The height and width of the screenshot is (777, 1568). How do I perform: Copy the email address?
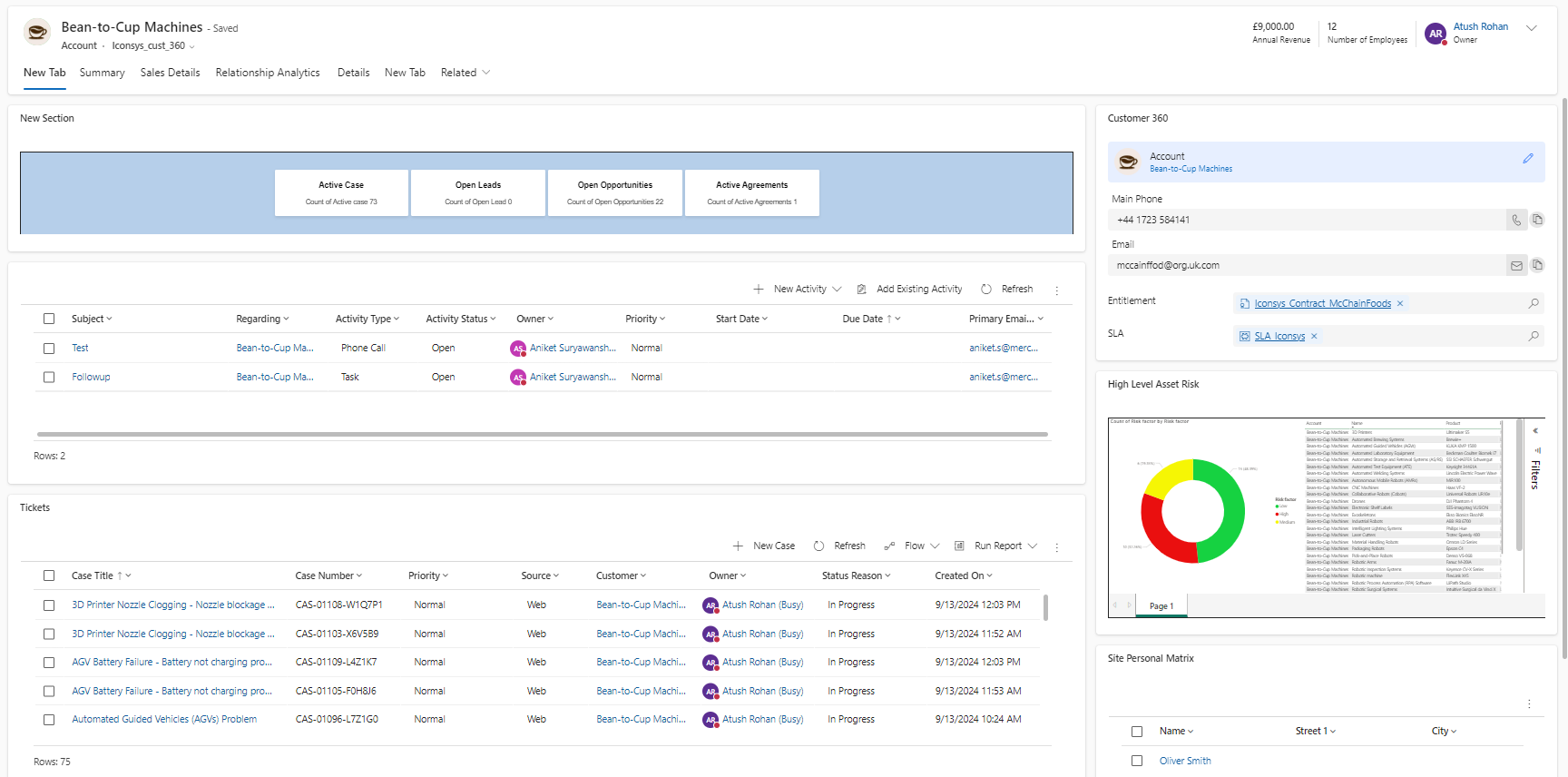point(1537,265)
